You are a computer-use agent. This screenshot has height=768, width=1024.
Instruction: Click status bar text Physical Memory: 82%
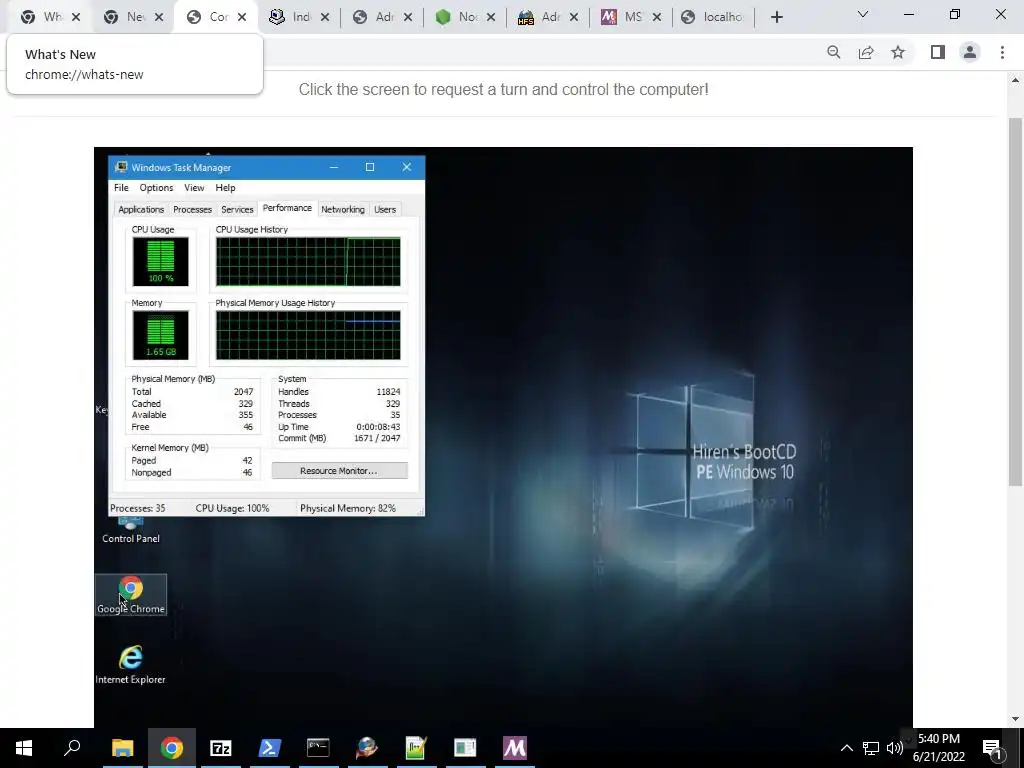pos(348,508)
